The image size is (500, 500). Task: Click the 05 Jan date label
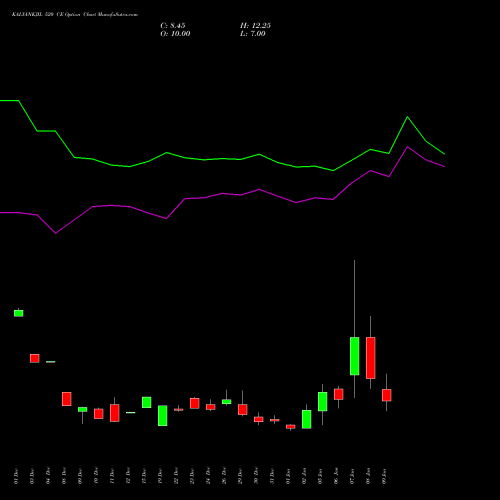320,476
